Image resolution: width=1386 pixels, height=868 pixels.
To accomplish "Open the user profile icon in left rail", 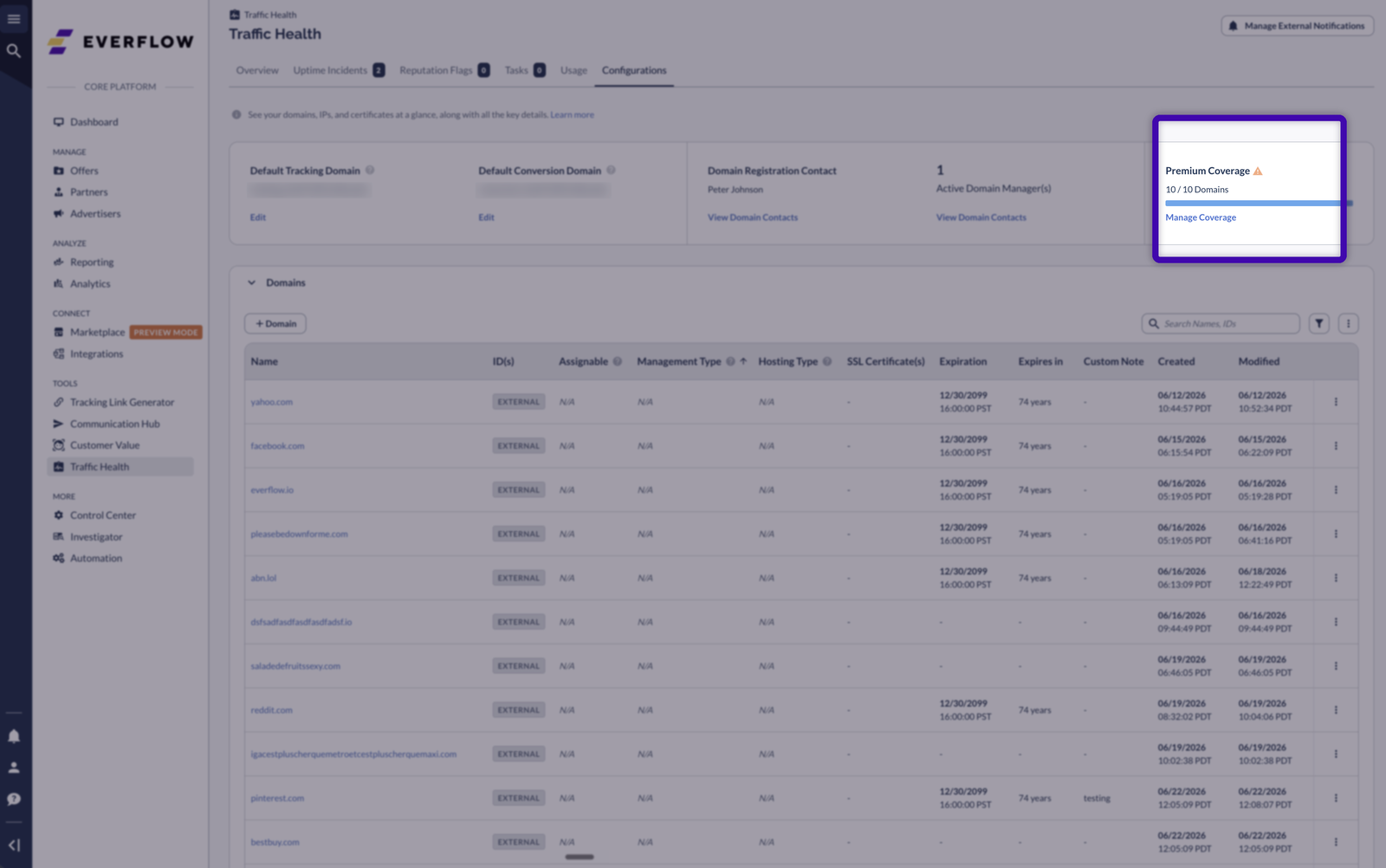I will point(14,768).
